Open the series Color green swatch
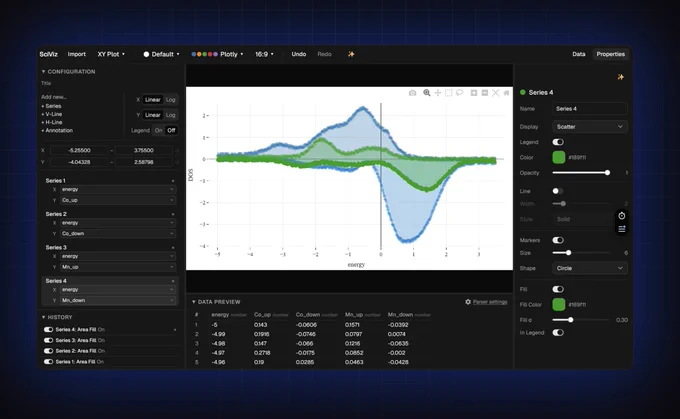This screenshot has width=680, height=419. pos(559,157)
